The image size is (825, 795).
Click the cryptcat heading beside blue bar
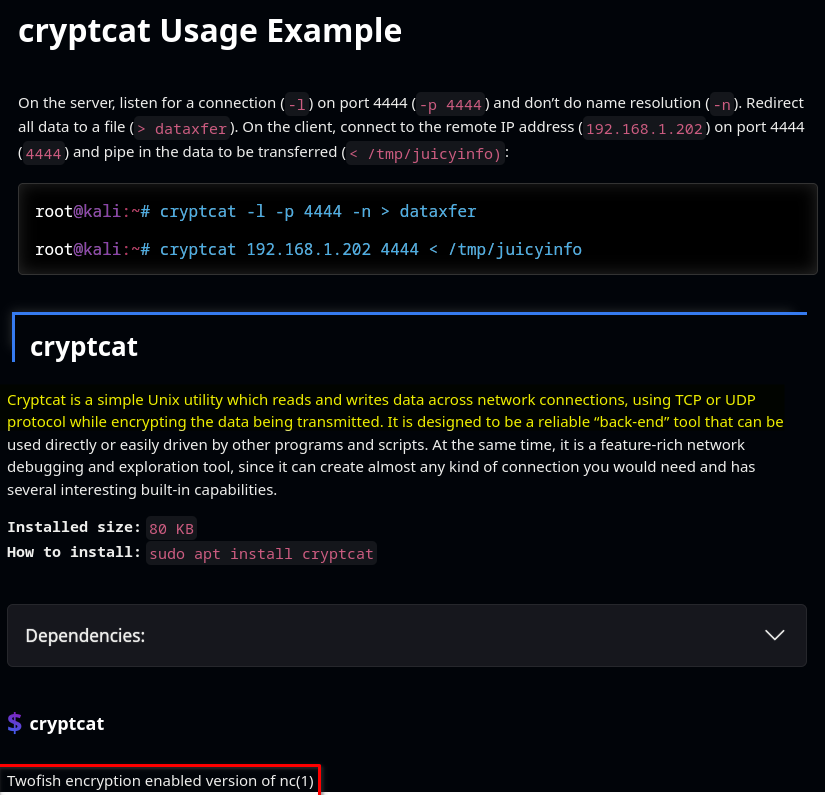84,346
